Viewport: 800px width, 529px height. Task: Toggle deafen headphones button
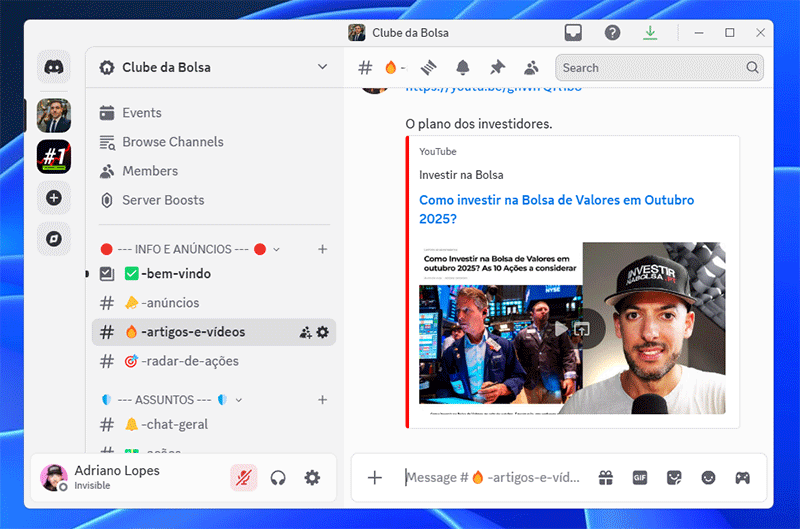click(x=278, y=478)
